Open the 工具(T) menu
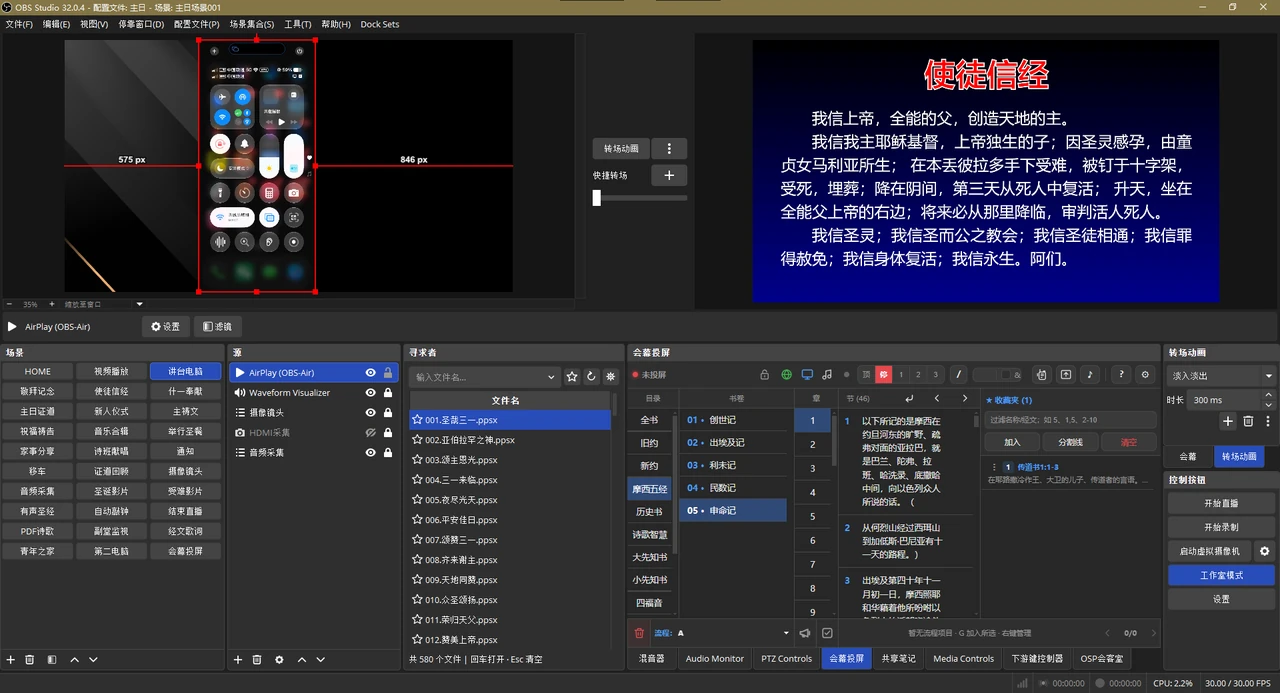The height and width of the screenshot is (693, 1280). pos(298,24)
